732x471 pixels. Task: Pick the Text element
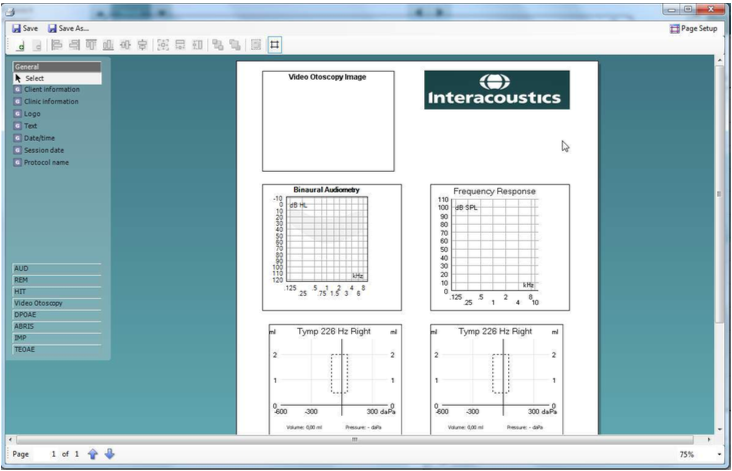30,126
